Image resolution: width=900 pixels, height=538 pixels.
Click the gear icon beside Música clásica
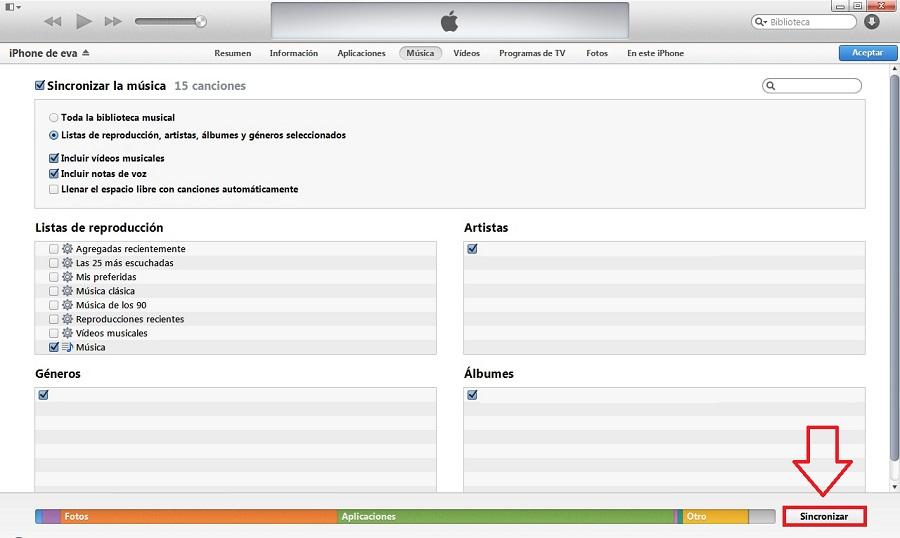pos(67,291)
